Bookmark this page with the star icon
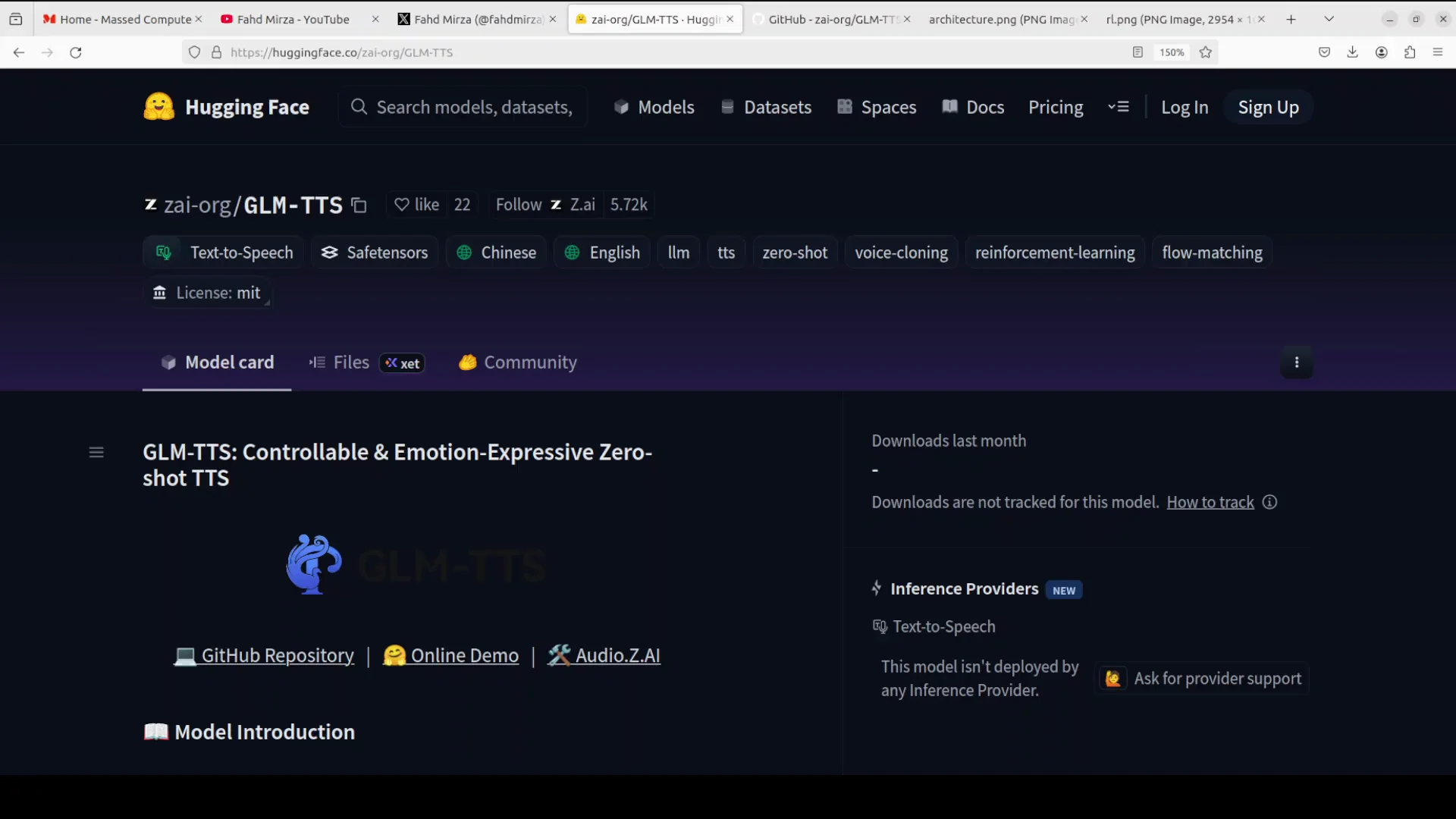1456x819 pixels. coord(1206,52)
